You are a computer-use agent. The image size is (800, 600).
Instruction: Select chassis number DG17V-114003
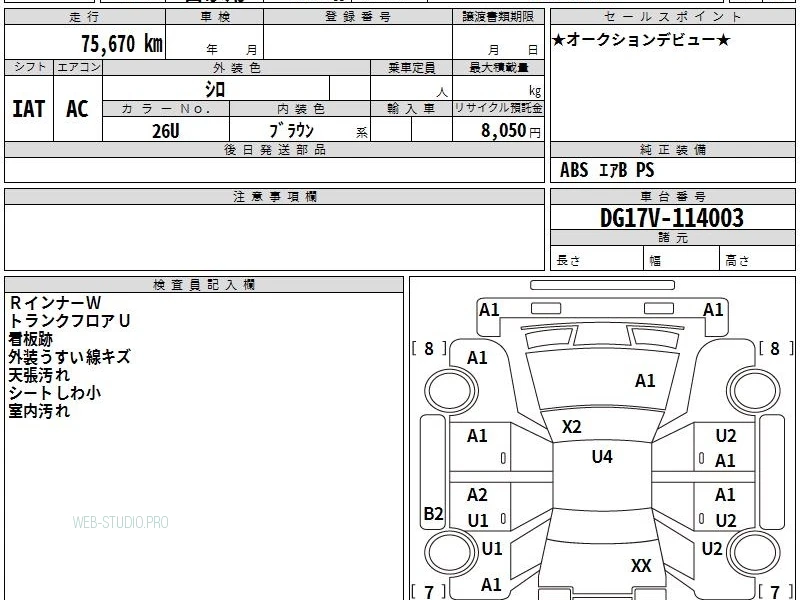pos(672,218)
